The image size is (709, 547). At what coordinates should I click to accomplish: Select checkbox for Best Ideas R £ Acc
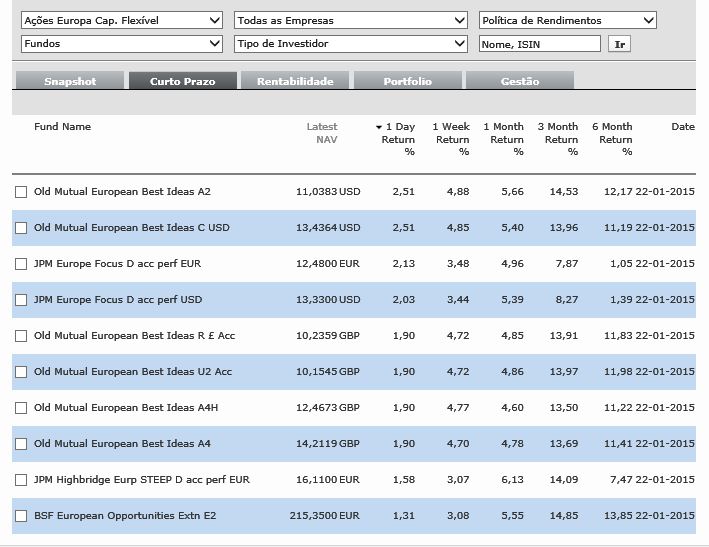pyautogui.click(x=21, y=336)
